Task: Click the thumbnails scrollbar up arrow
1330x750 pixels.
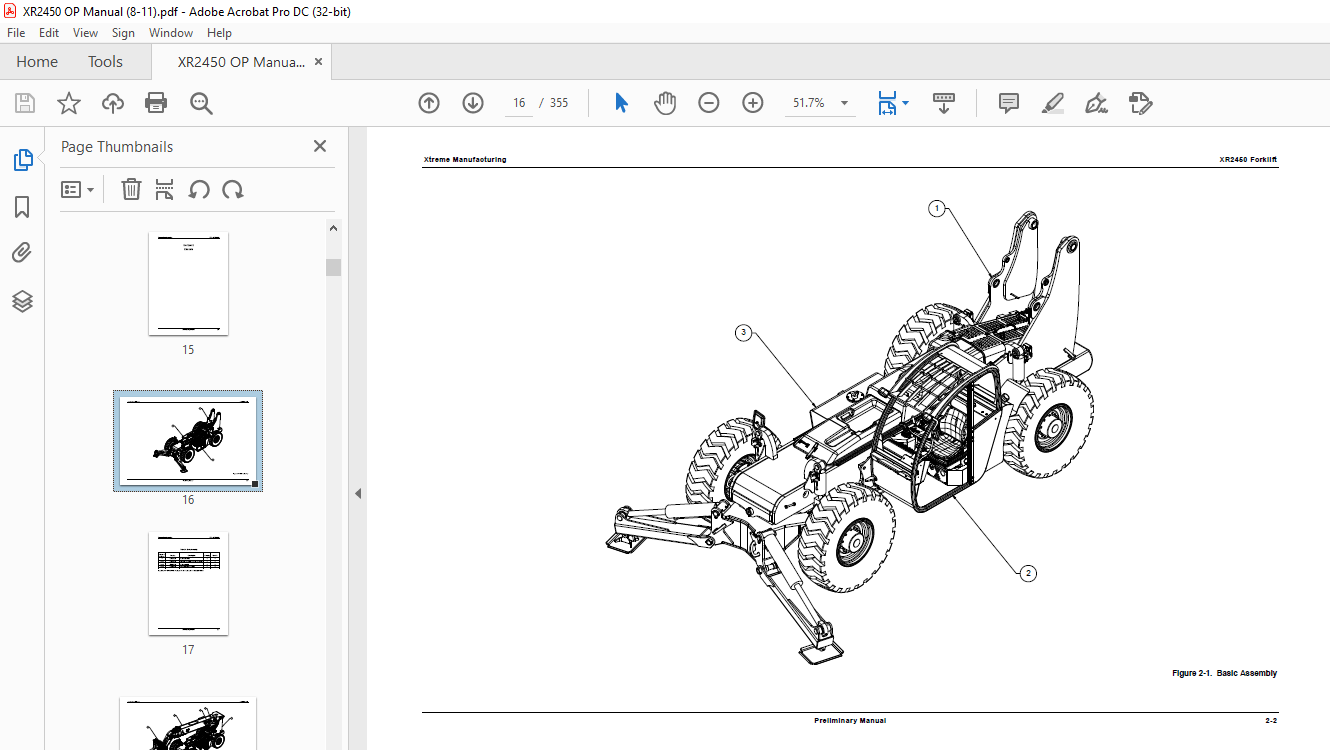Action: (334, 228)
